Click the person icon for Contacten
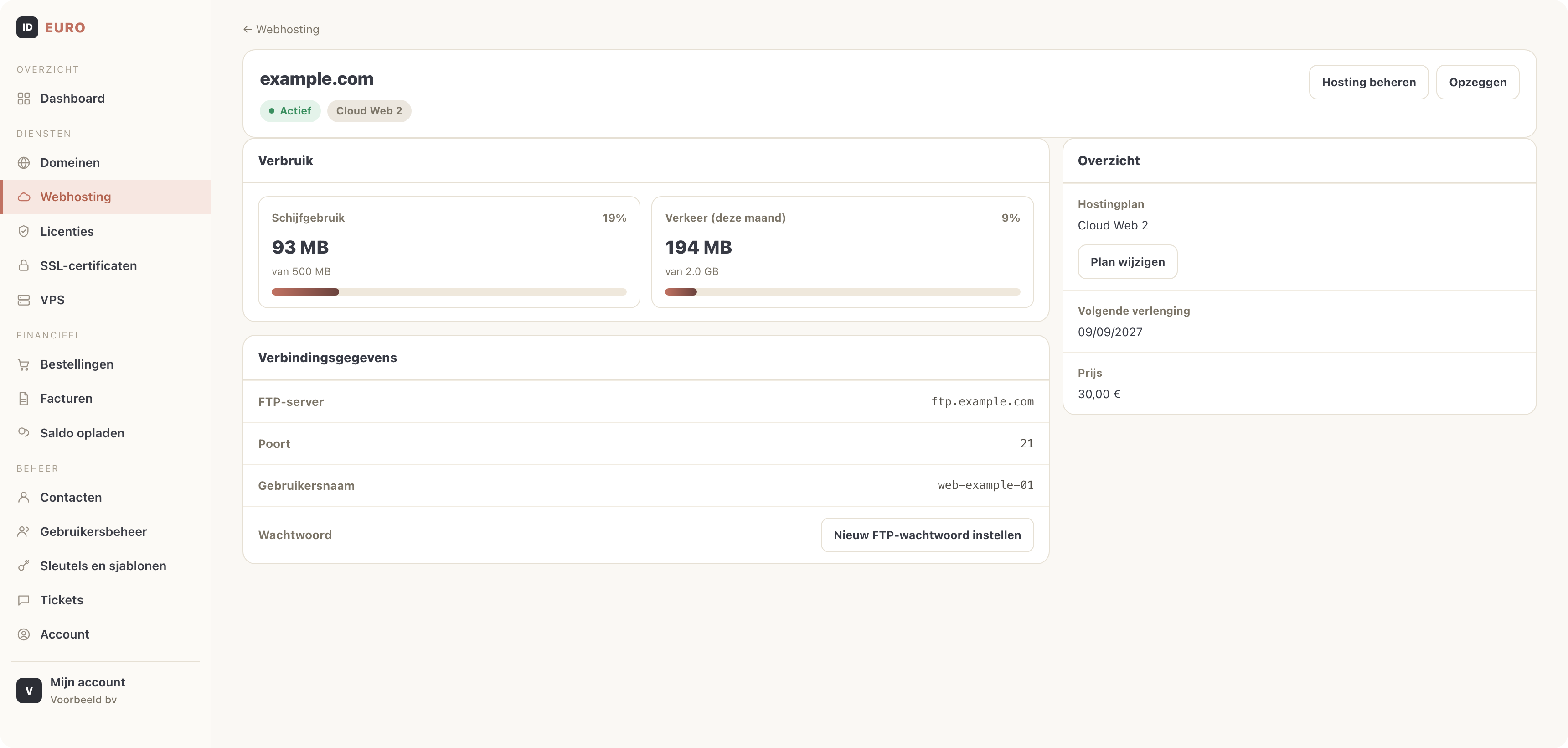 pos(24,497)
